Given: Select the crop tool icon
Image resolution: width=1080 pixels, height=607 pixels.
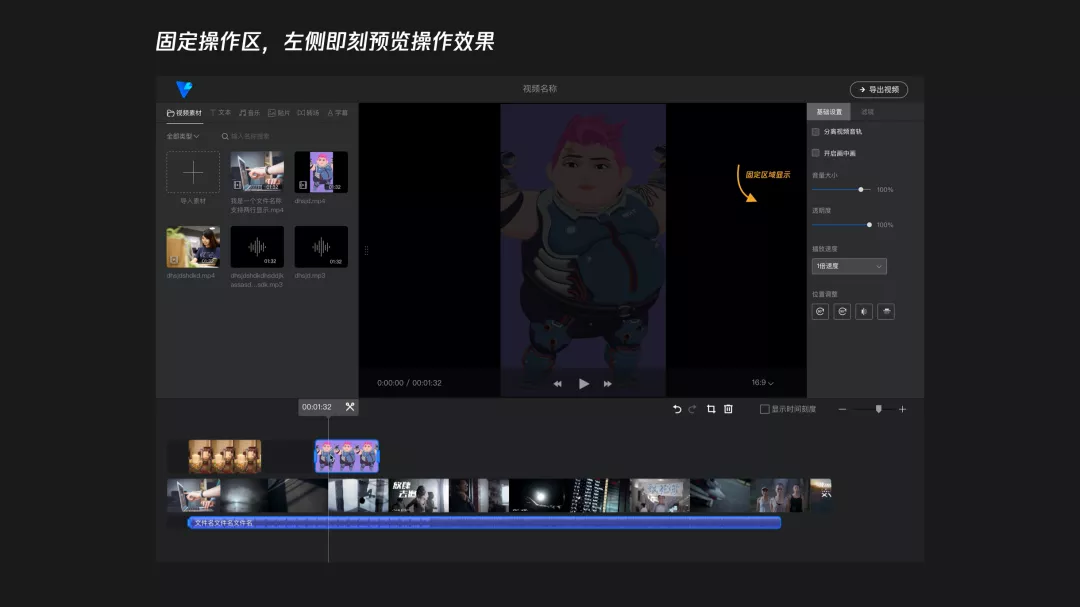Looking at the screenshot, I should 711,409.
